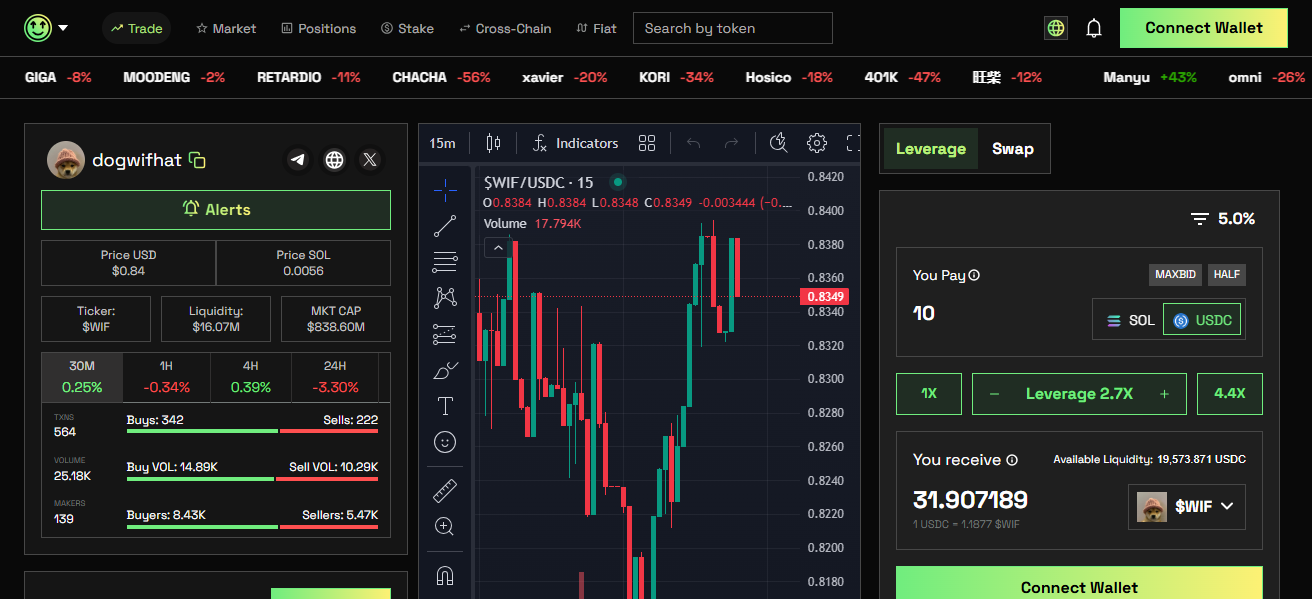The image size is (1312, 599).
Task: Set leverage to 1X
Action: 929,394
